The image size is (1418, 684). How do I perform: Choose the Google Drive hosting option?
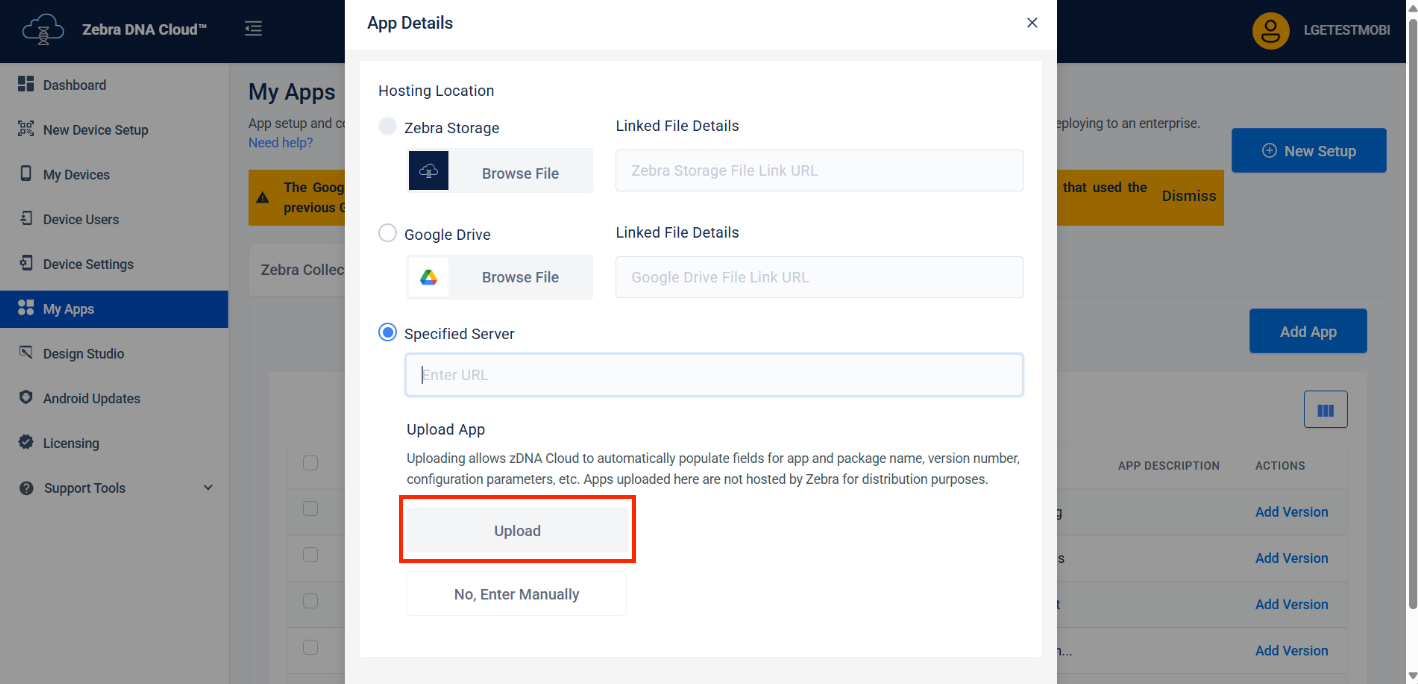point(388,234)
